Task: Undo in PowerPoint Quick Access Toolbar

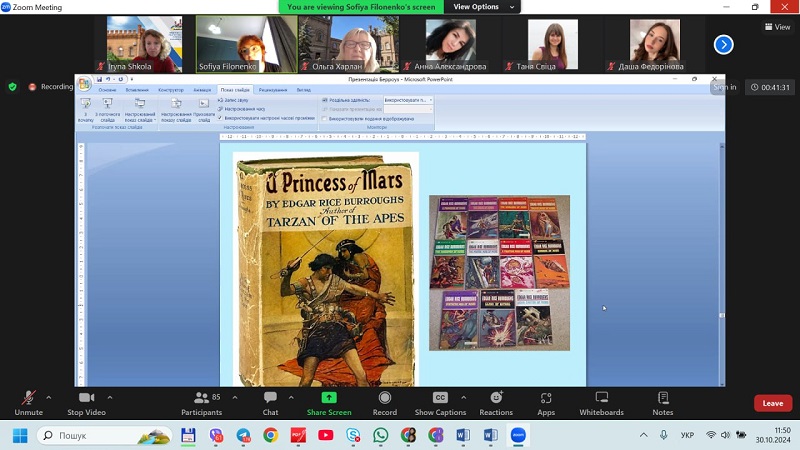Action: pos(108,79)
